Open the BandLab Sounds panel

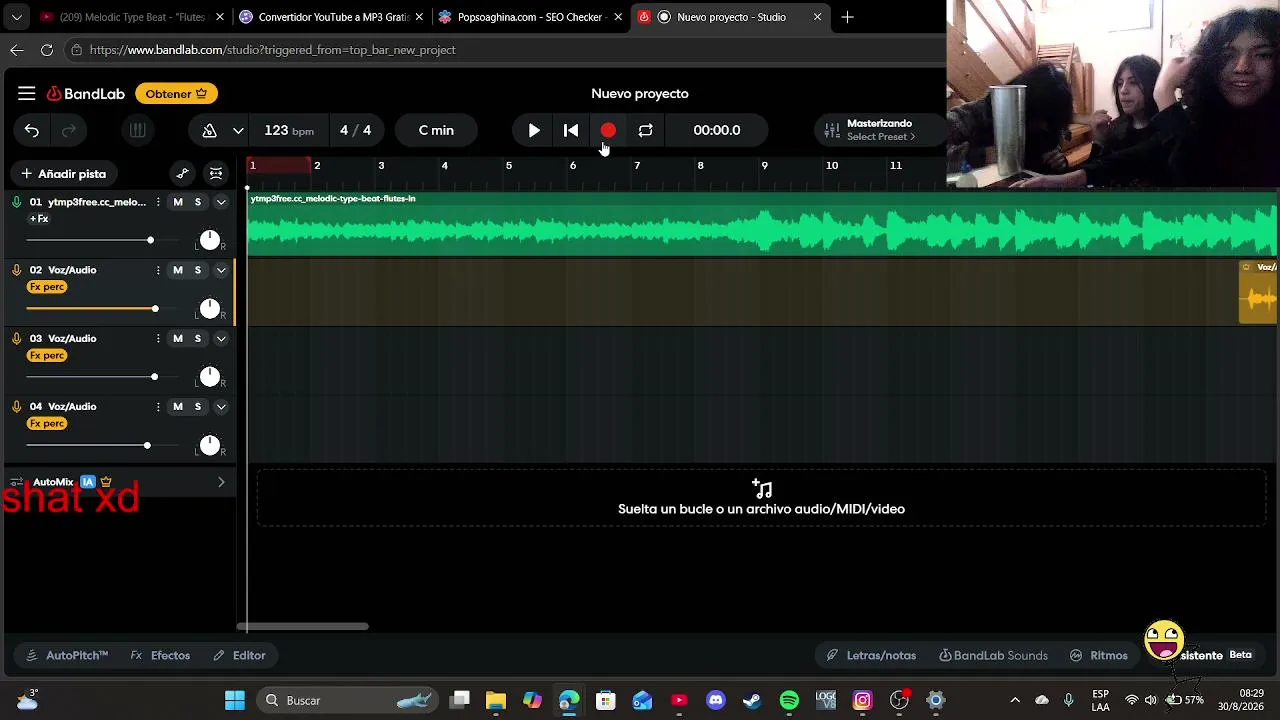click(x=993, y=655)
